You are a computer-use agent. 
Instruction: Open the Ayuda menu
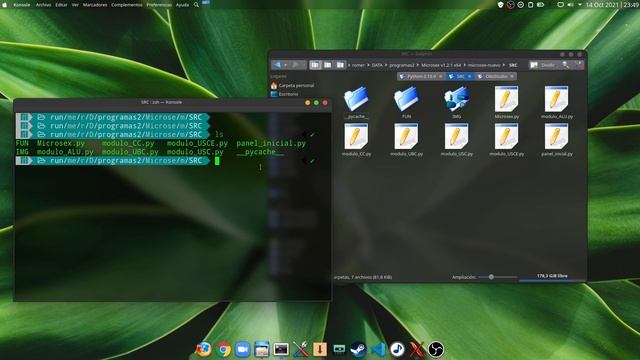182,5
